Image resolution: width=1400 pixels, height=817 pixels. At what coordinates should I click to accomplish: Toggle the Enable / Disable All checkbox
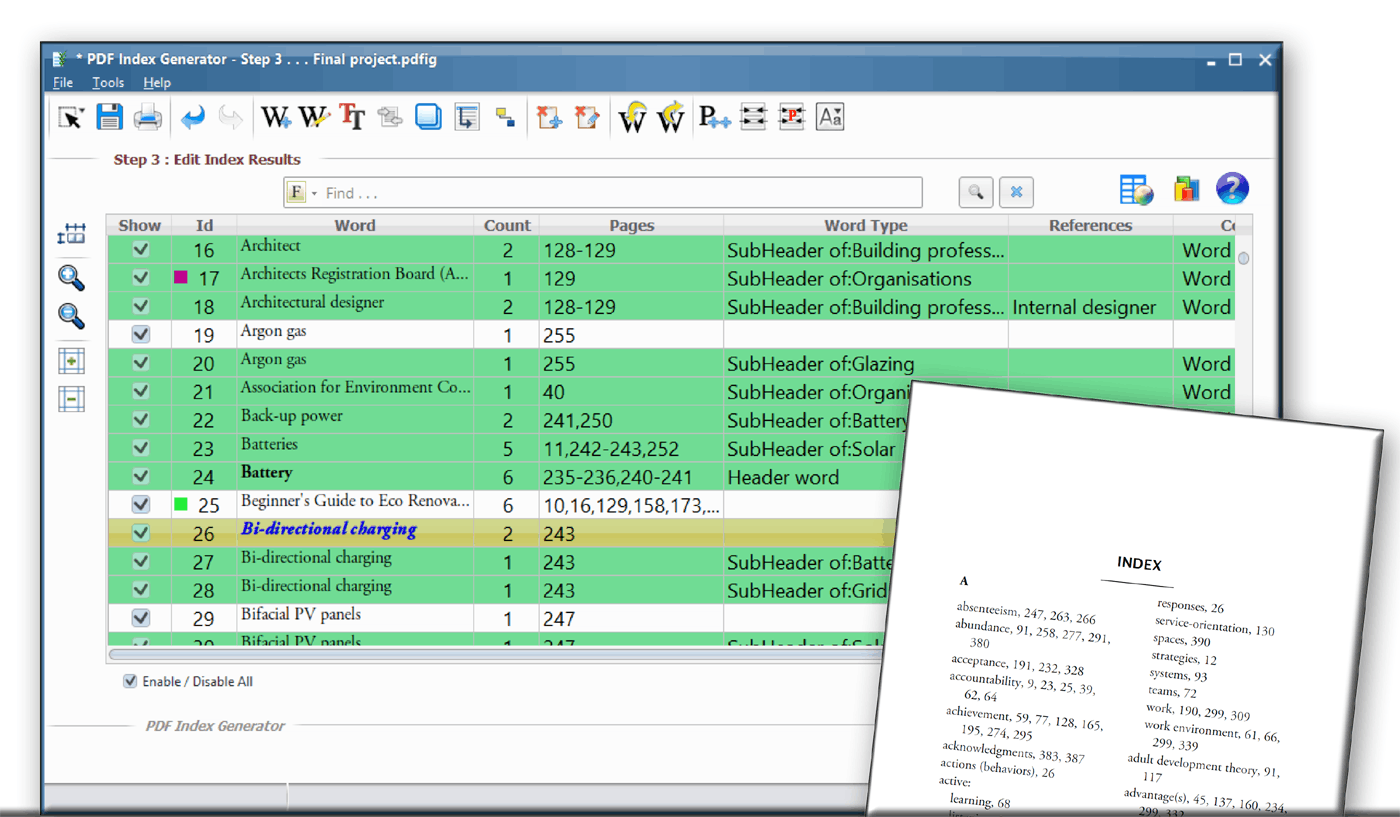[x=130, y=681]
